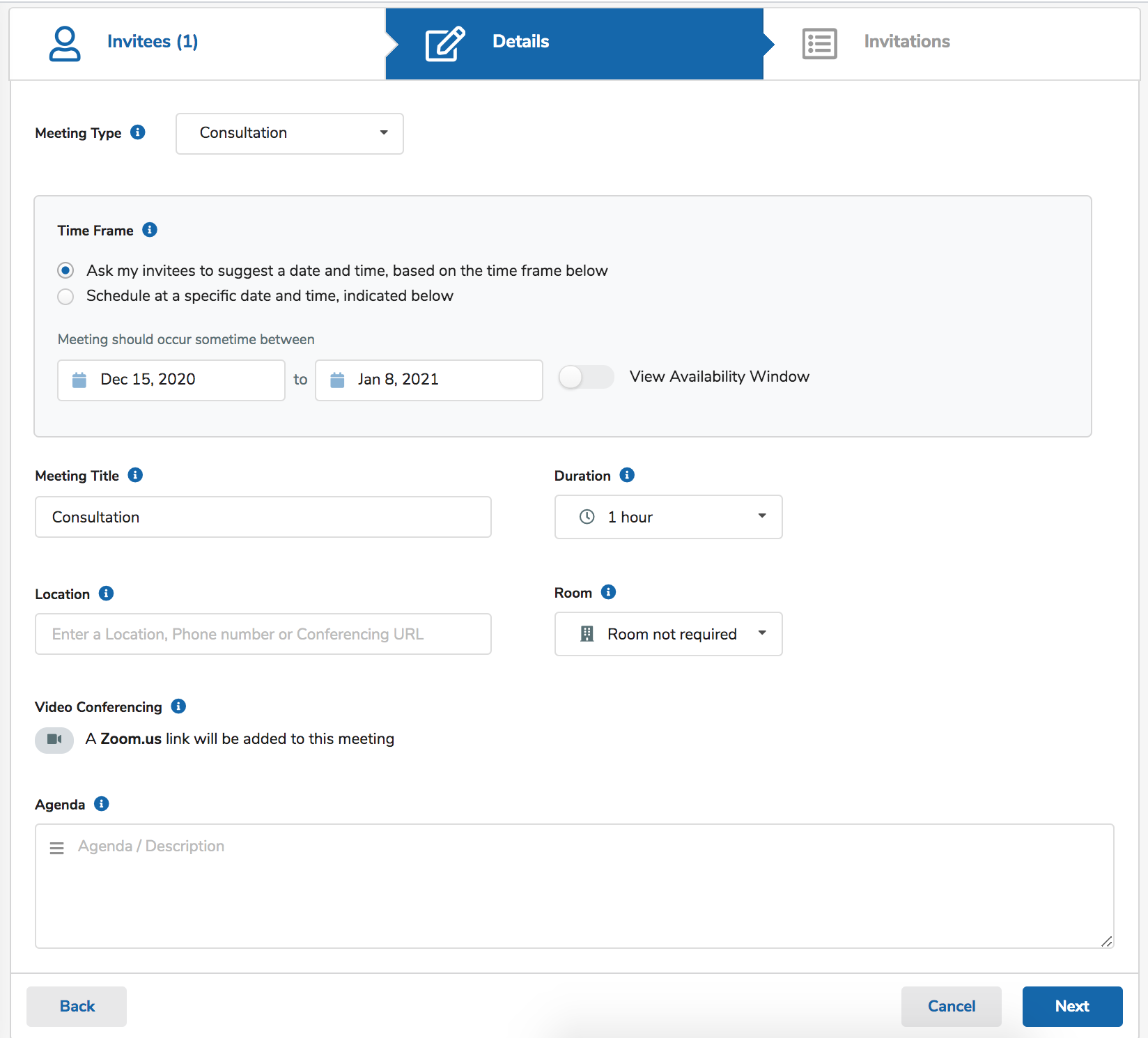Click the Video Conferencing info icon
The height and width of the screenshot is (1038, 1148).
178,706
